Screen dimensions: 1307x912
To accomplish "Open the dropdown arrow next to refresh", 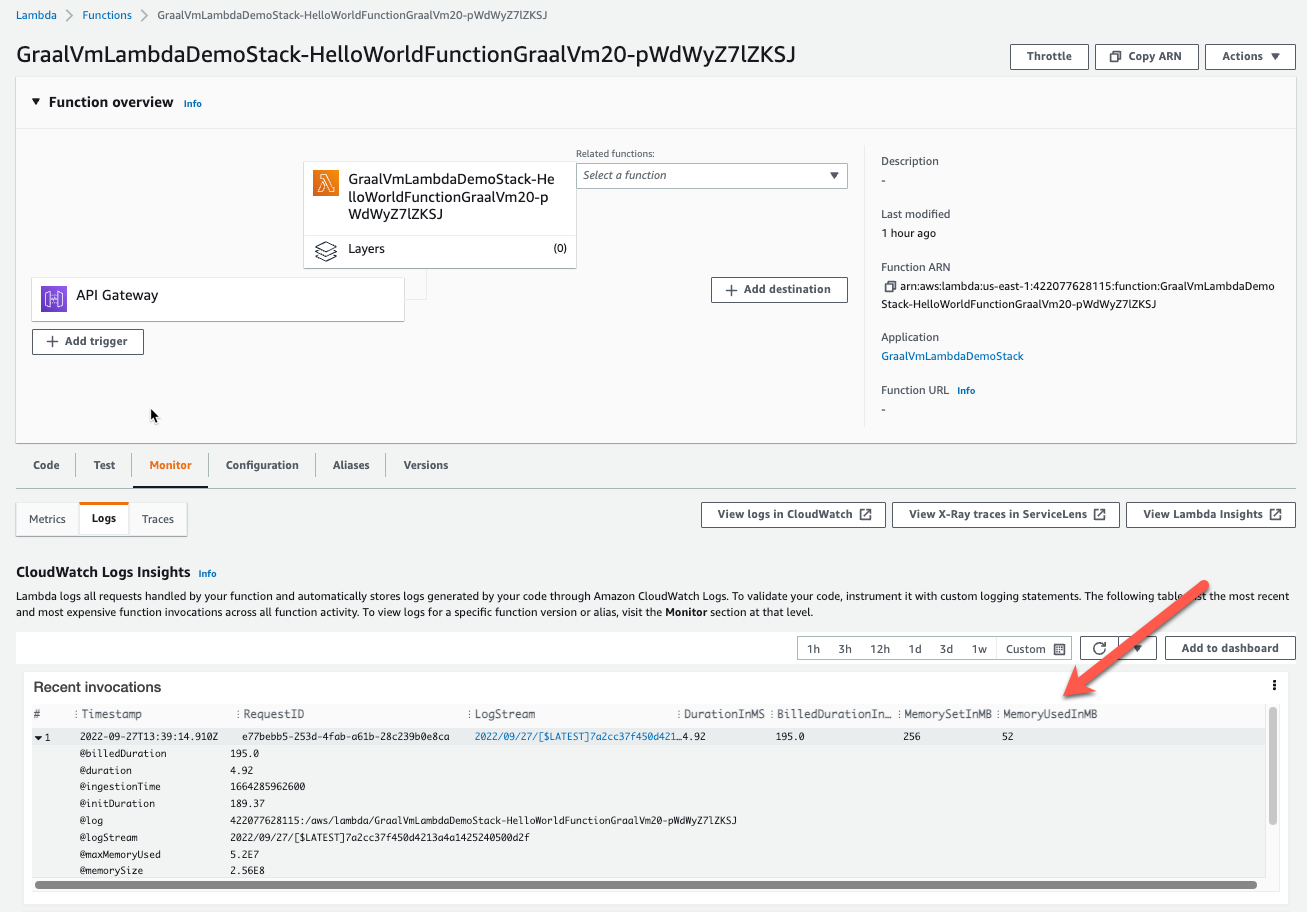I will [1138, 648].
